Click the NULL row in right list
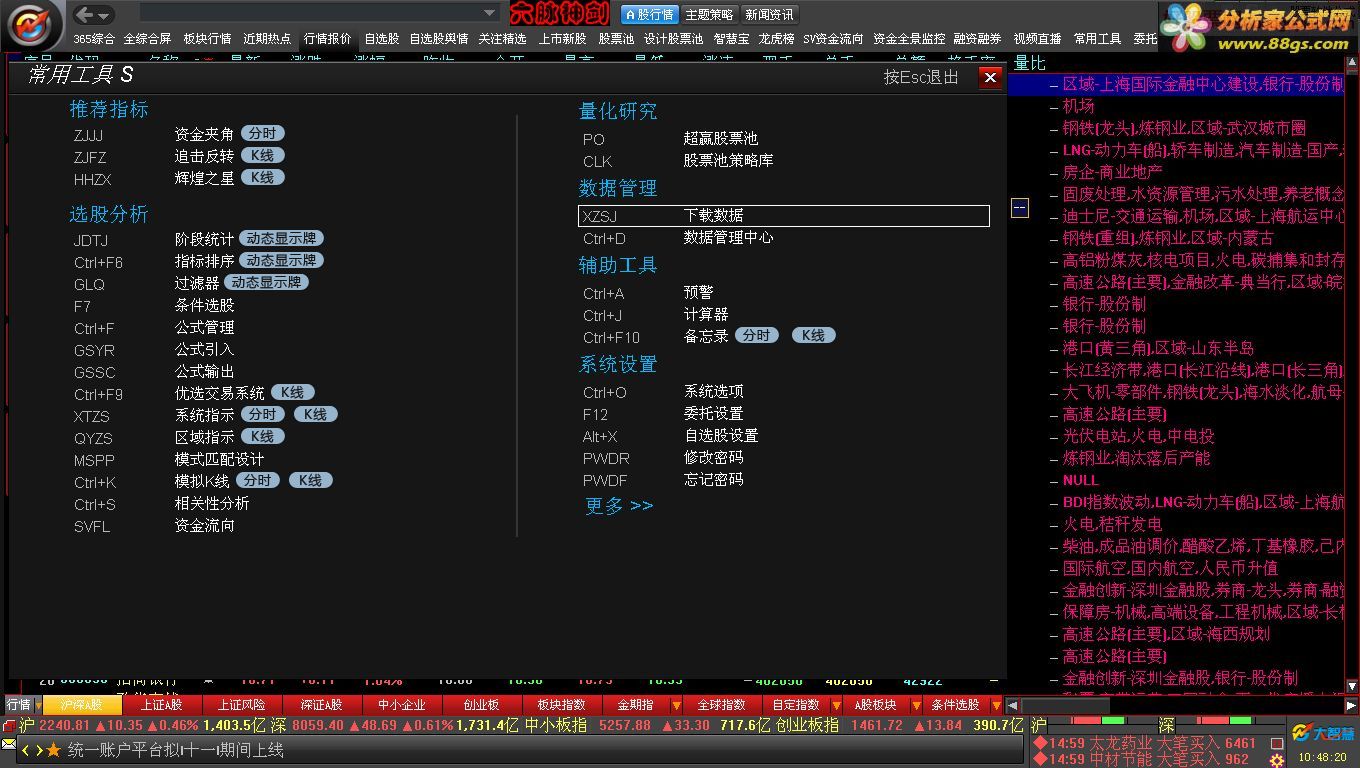Screen dimensions: 1360x768 [1081, 480]
